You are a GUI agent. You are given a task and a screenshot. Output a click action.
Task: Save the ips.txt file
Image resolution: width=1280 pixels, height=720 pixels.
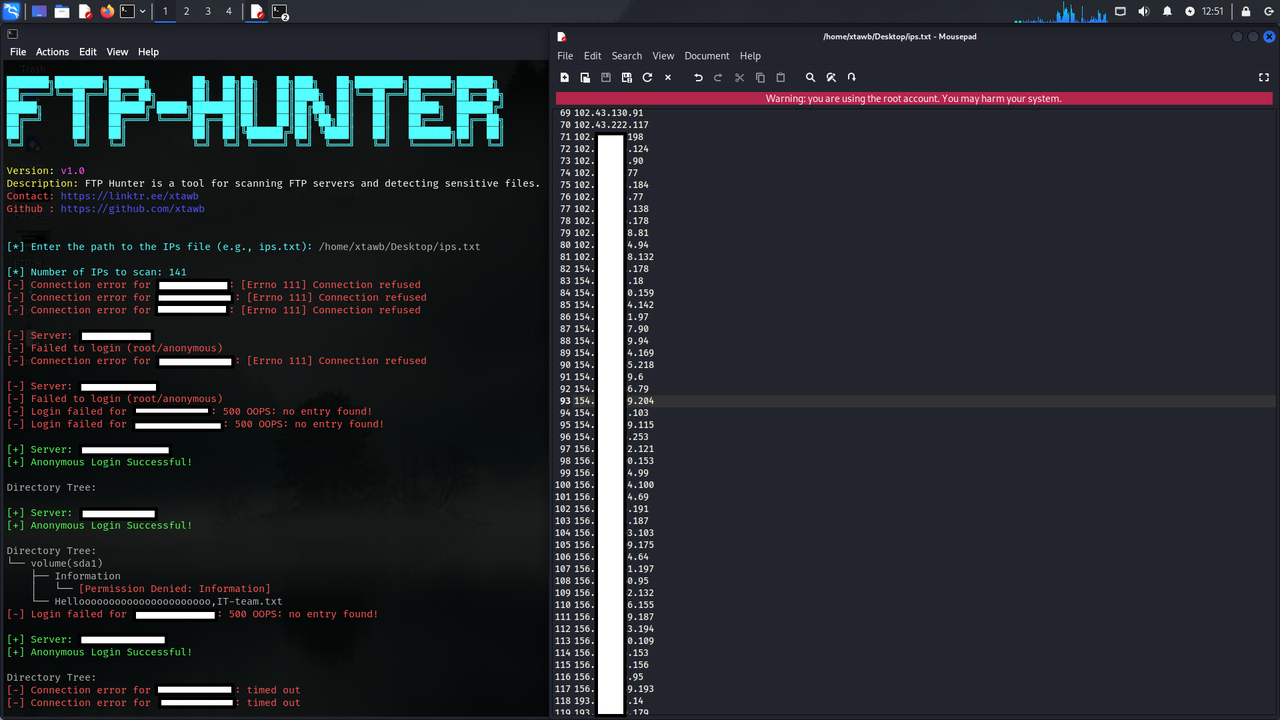pos(606,77)
